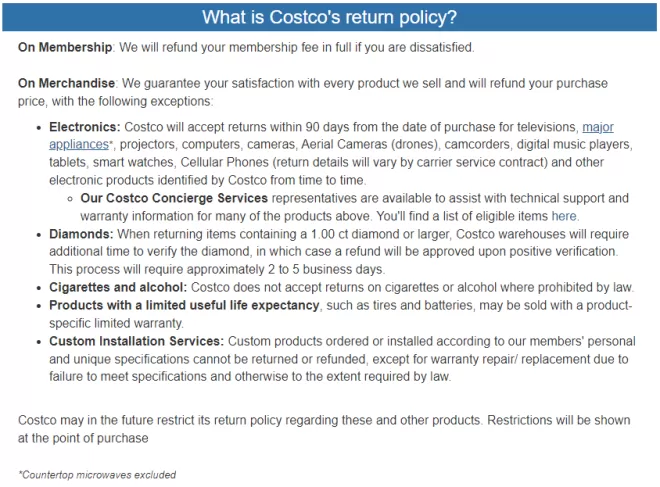
Task: Select the "On Merchandise" bold label
Action: coord(67,83)
